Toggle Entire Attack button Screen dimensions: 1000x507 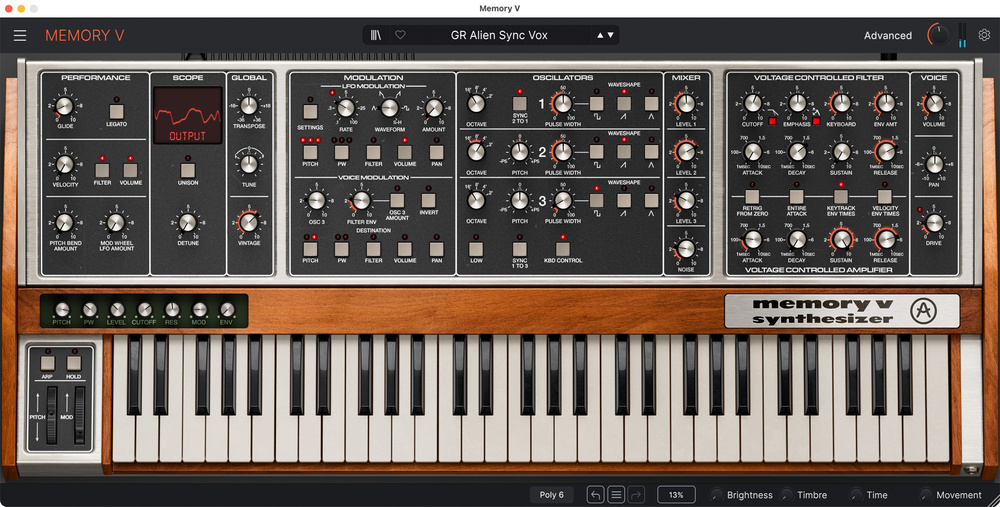797,196
